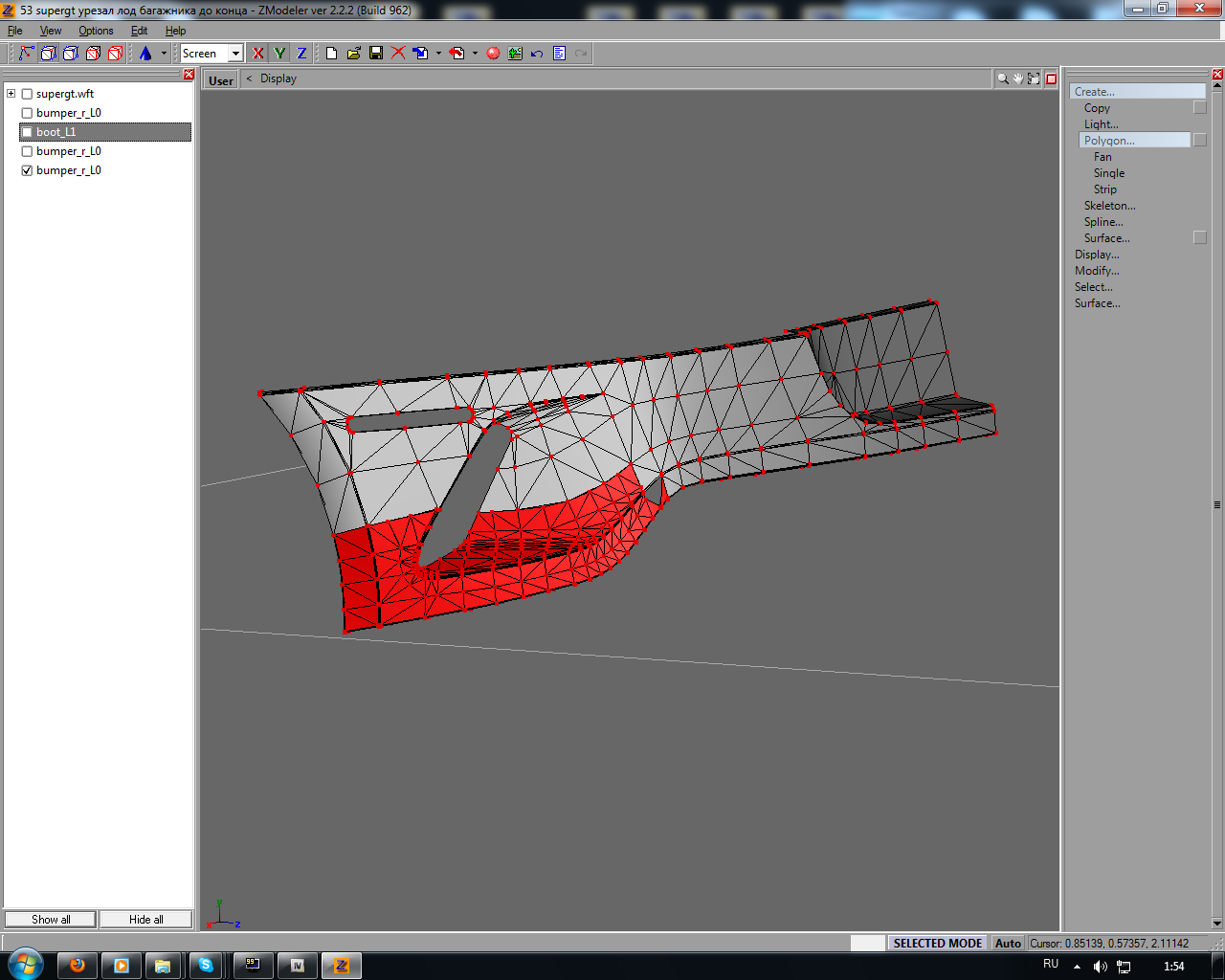
Task: Enable the boot_L1 object checkbox
Action: click(x=27, y=132)
